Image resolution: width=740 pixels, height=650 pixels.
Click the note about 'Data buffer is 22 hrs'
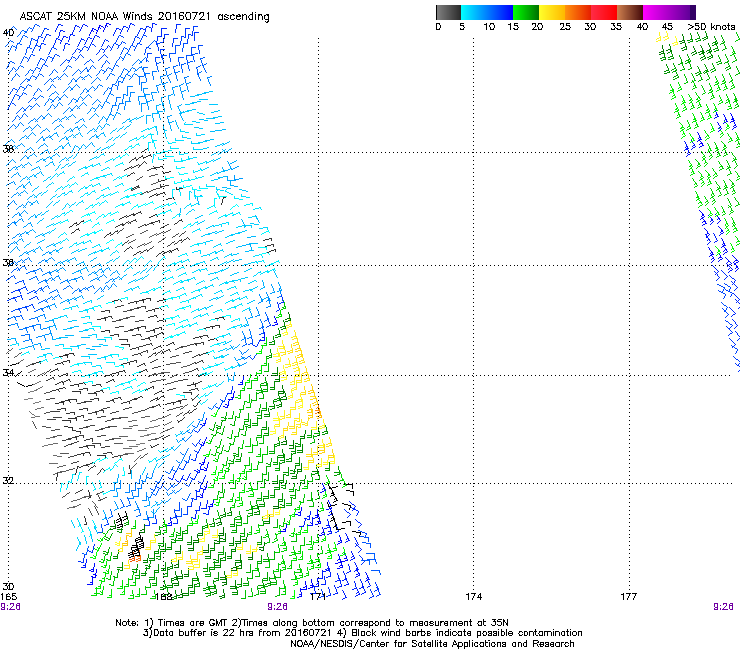pyautogui.click(x=362, y=633)
